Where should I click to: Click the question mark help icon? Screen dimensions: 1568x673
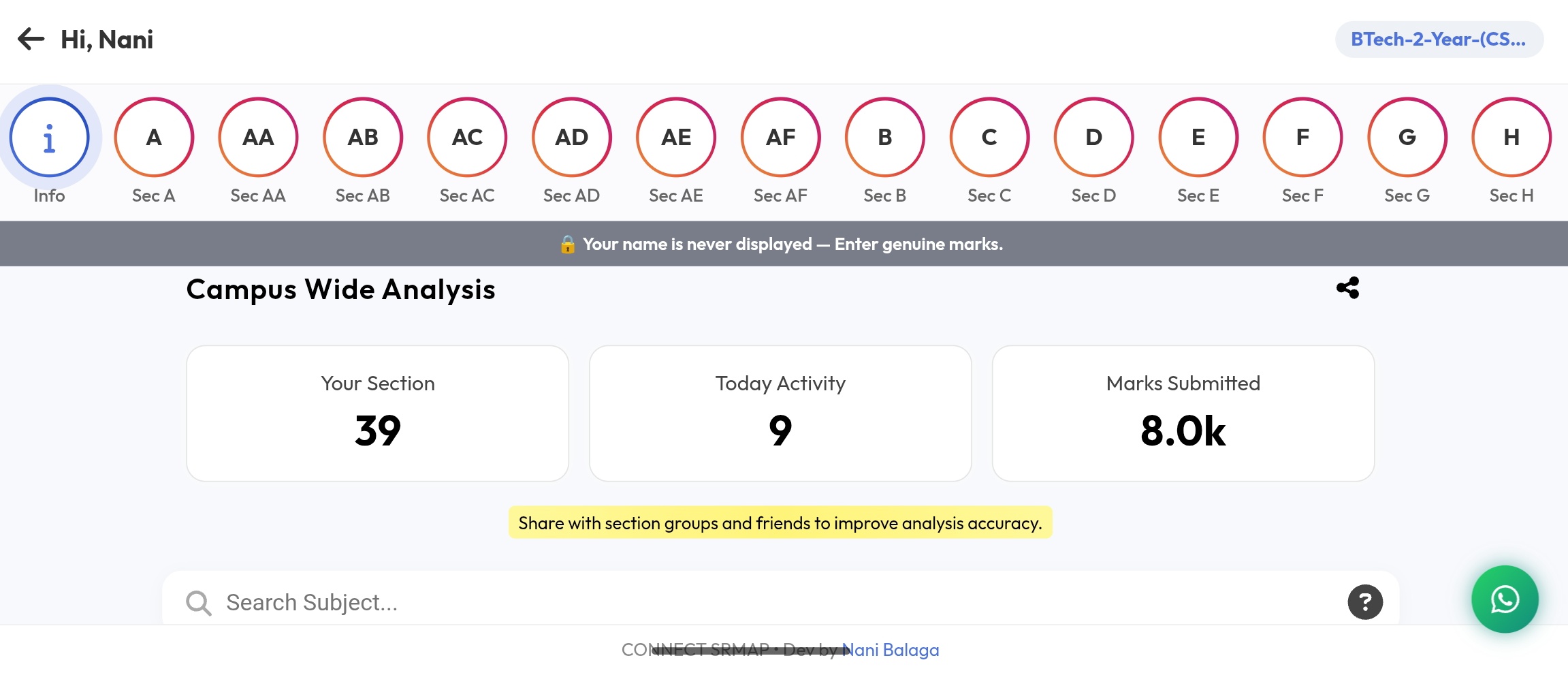(1365, 602)
